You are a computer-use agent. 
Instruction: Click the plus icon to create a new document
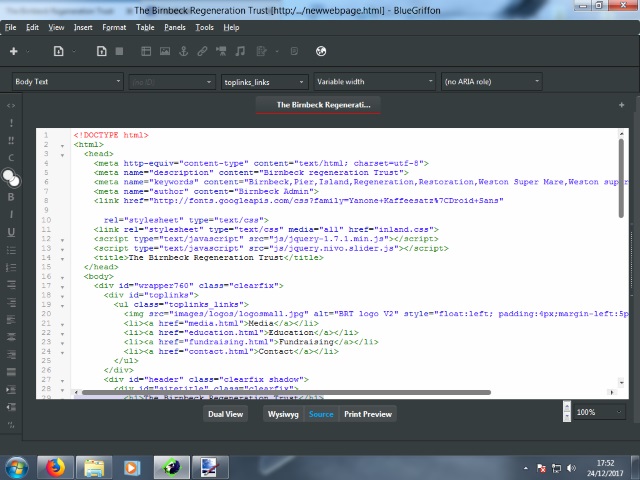(13, 51)
